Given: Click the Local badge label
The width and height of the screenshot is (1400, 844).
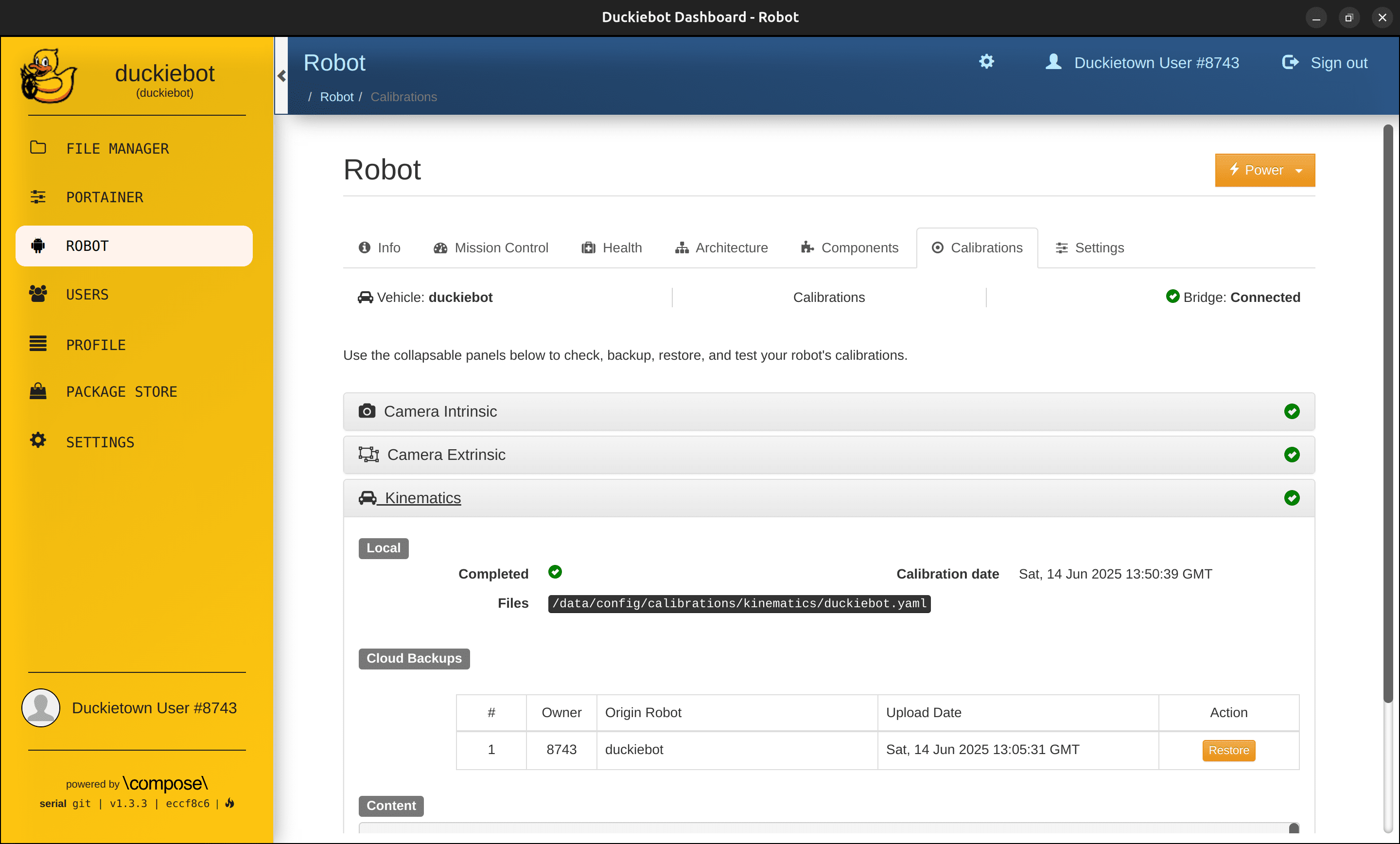Looking at the screenshot, I should pos(384,548).
